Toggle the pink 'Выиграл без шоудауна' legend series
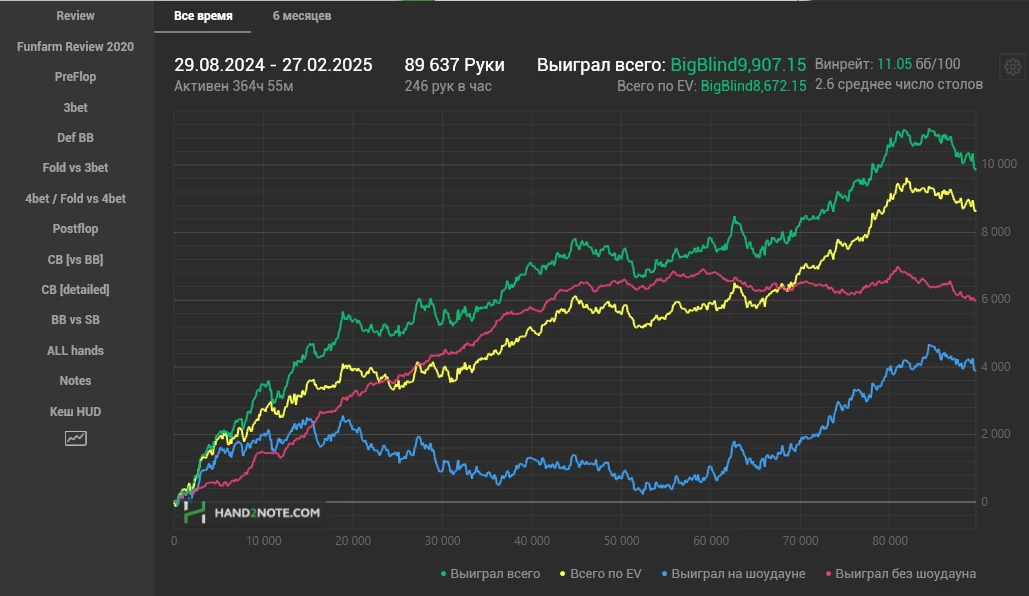1029x596 pixels. click(899, 573)
